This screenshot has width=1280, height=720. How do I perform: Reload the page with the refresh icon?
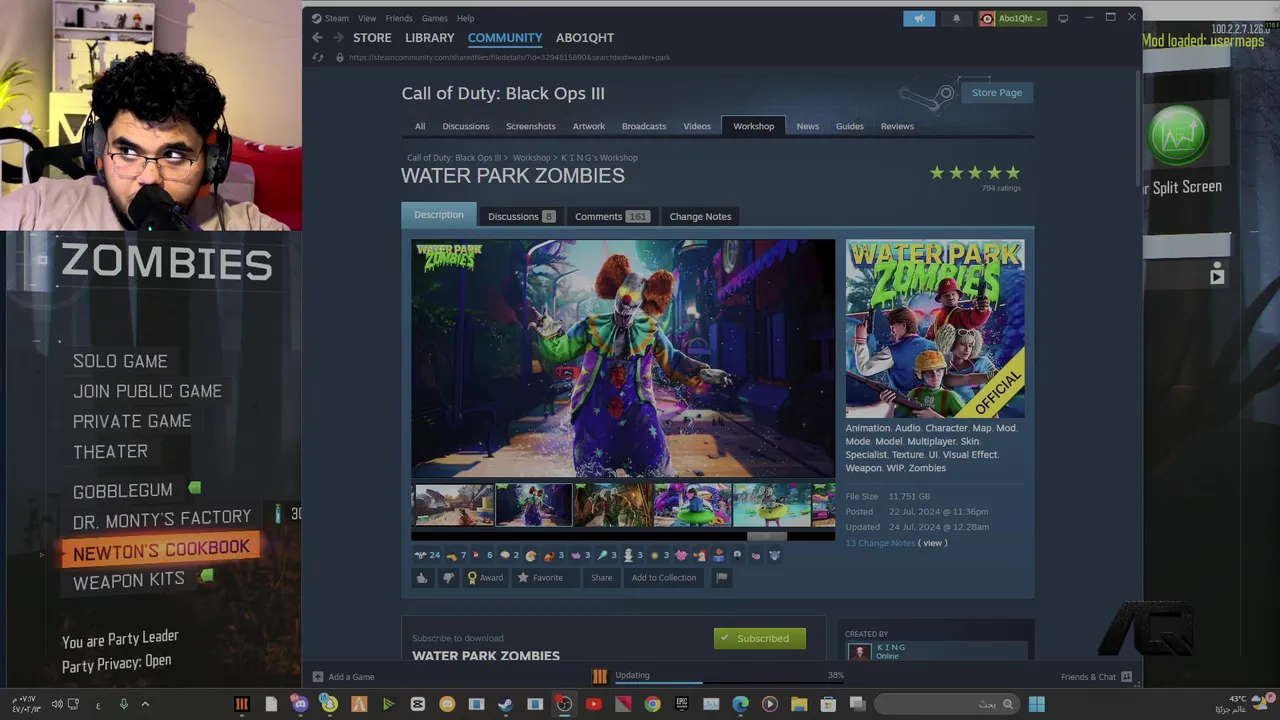[318, 57]
